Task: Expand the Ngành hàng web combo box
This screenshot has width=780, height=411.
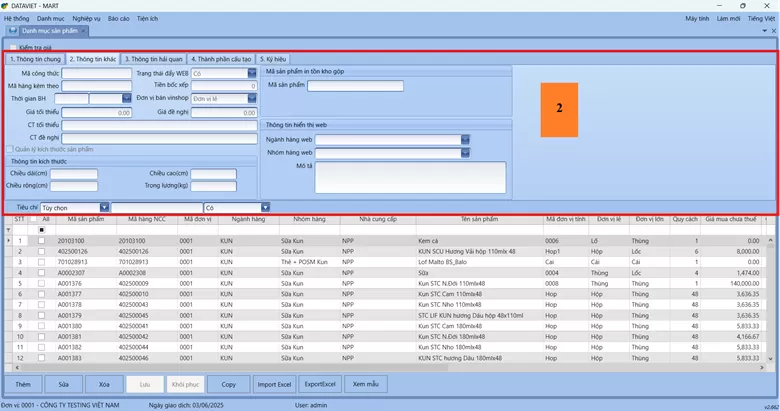Action: point(465,140)
